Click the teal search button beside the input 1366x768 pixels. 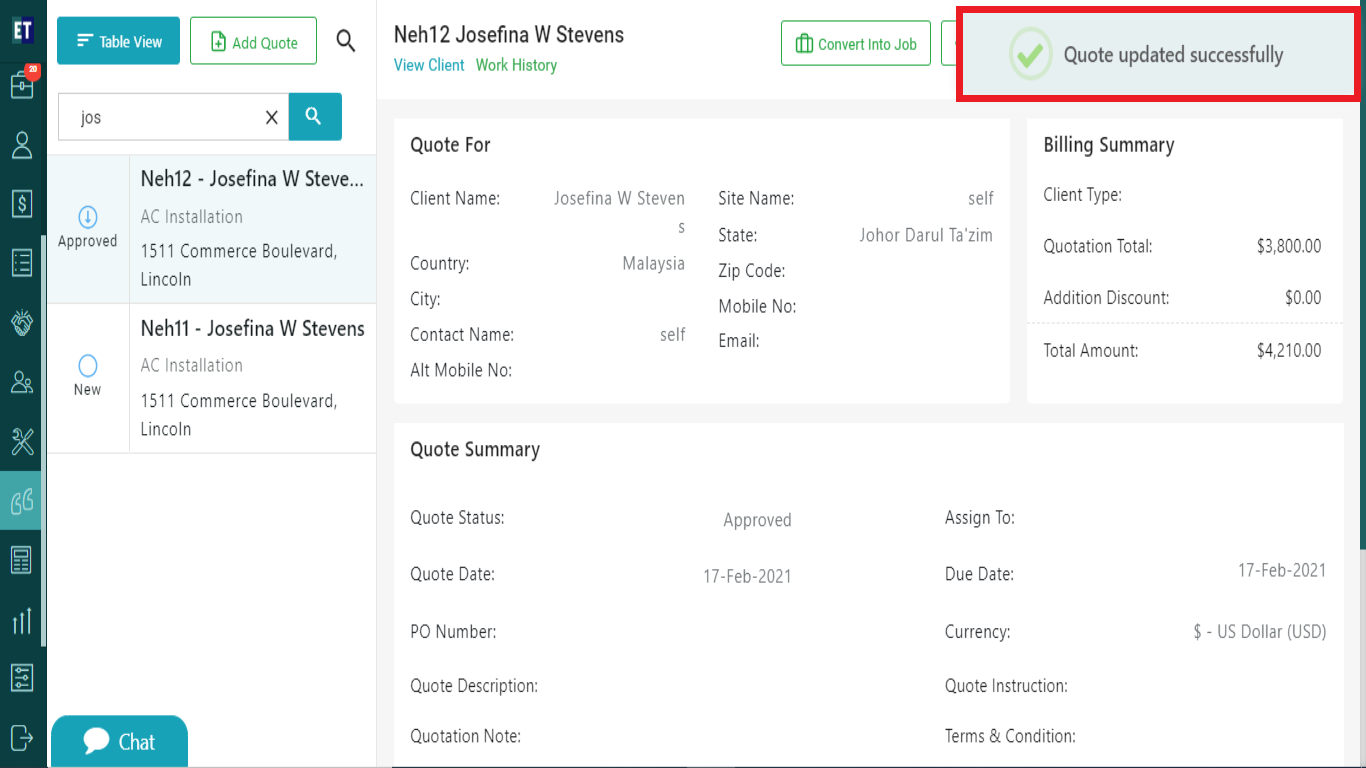tap(315, 117)
